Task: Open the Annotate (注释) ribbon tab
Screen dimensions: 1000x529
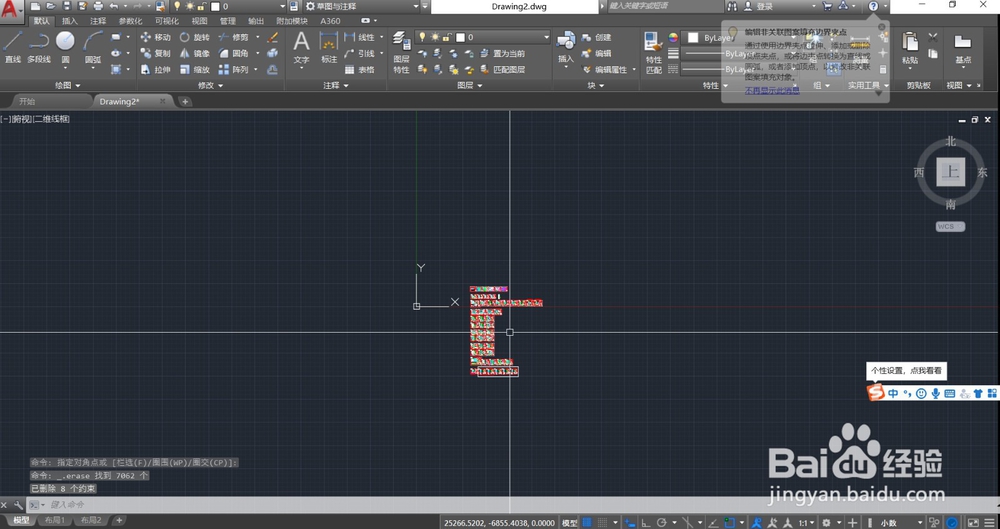Action: pos(98,21)
